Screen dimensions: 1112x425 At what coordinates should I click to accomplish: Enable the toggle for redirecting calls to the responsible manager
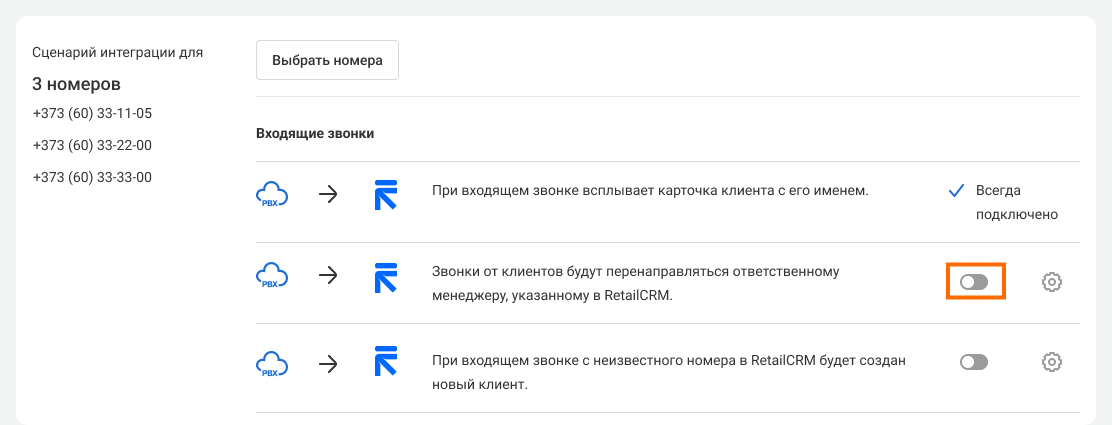tap(974, 283)
